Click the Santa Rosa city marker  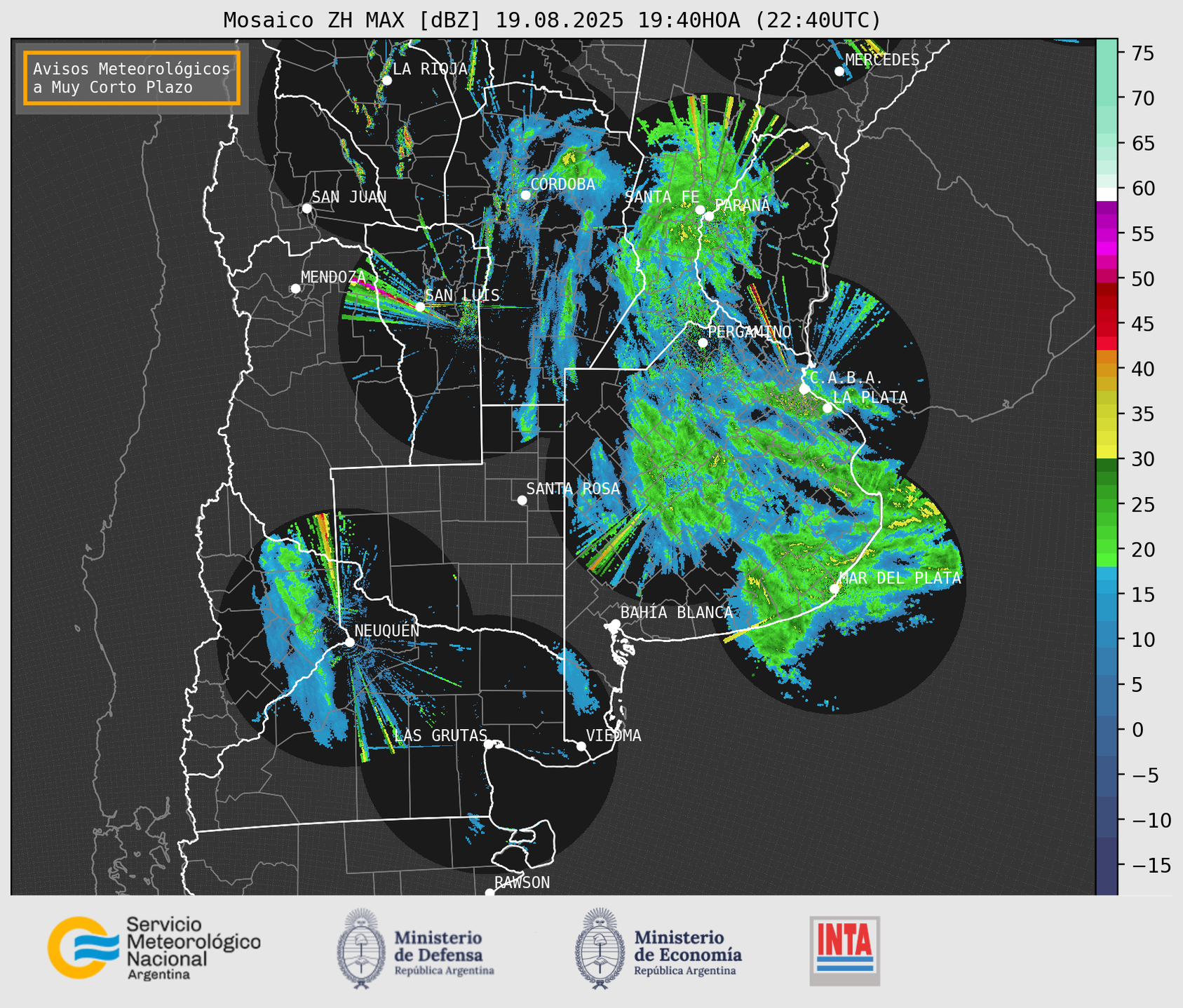(x=522, y=500)
